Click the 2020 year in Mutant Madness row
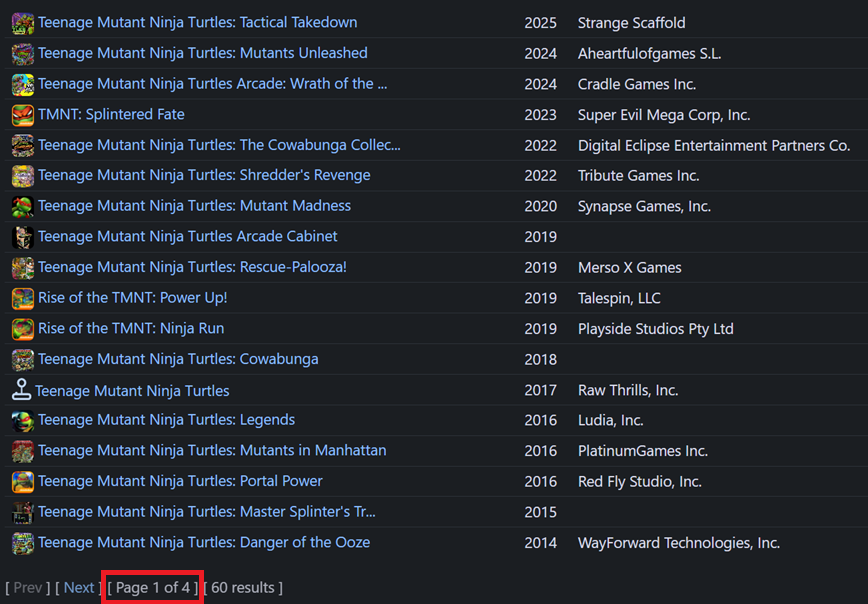This screenshot has height=604, width=868. click(540, 207)
